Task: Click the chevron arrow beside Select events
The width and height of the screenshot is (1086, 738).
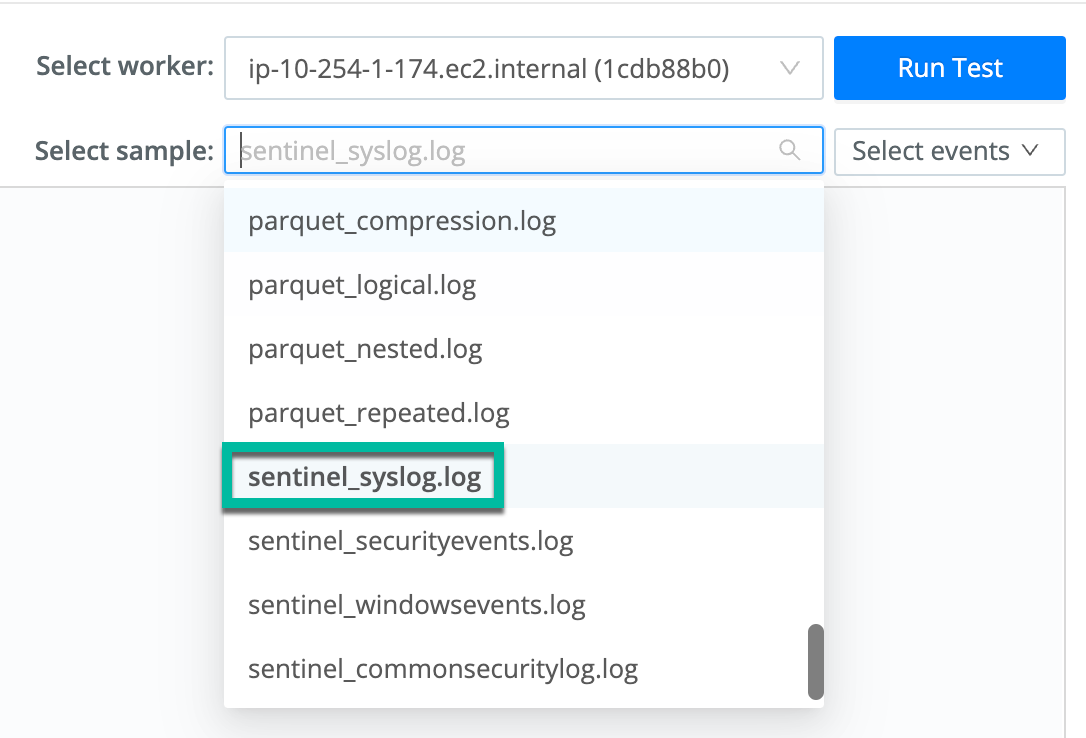Action: coord(1030,151)
